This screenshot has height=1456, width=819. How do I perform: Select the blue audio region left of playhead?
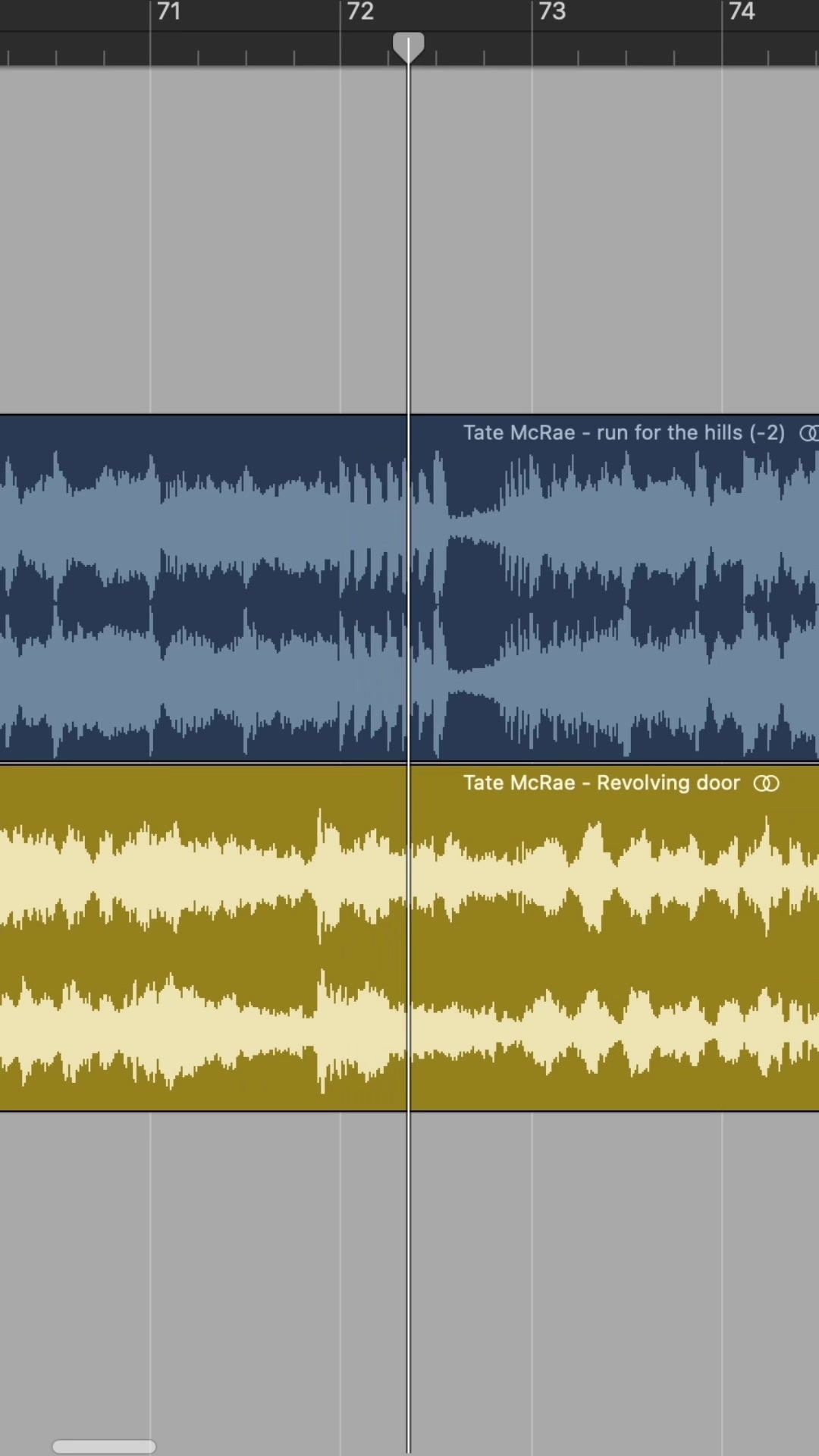(x=203, y=588)
